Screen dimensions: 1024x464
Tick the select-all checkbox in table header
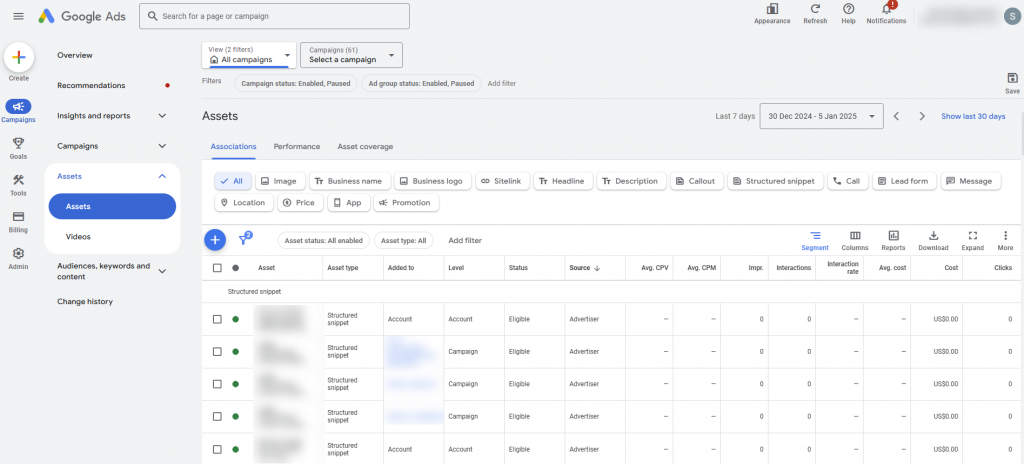pos(217,268)
